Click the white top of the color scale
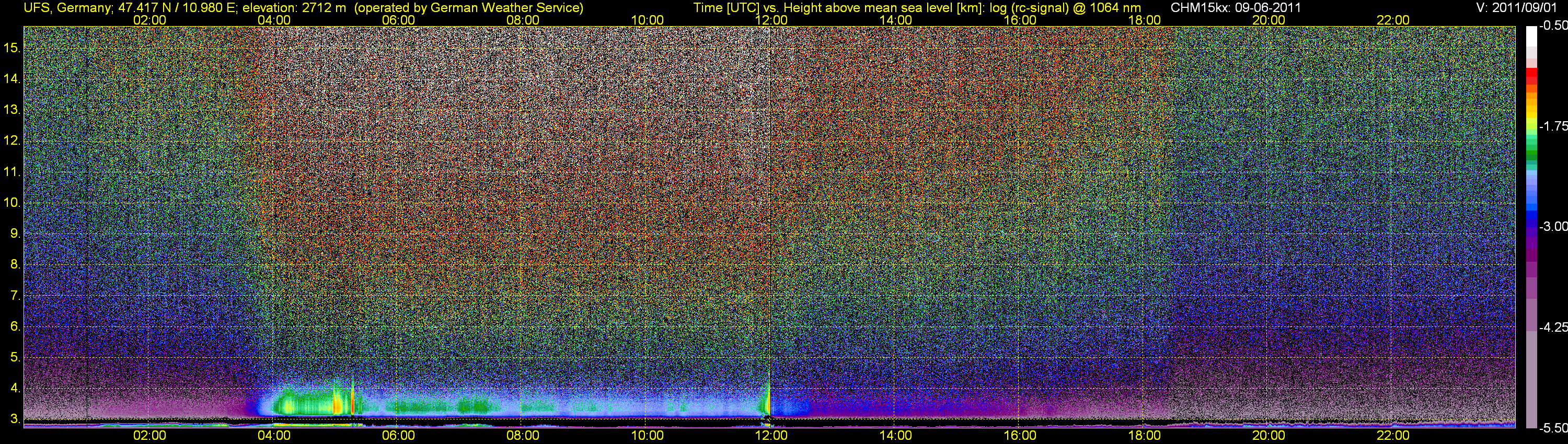This screenshot has width=1568, height=444. (1531, 37)
